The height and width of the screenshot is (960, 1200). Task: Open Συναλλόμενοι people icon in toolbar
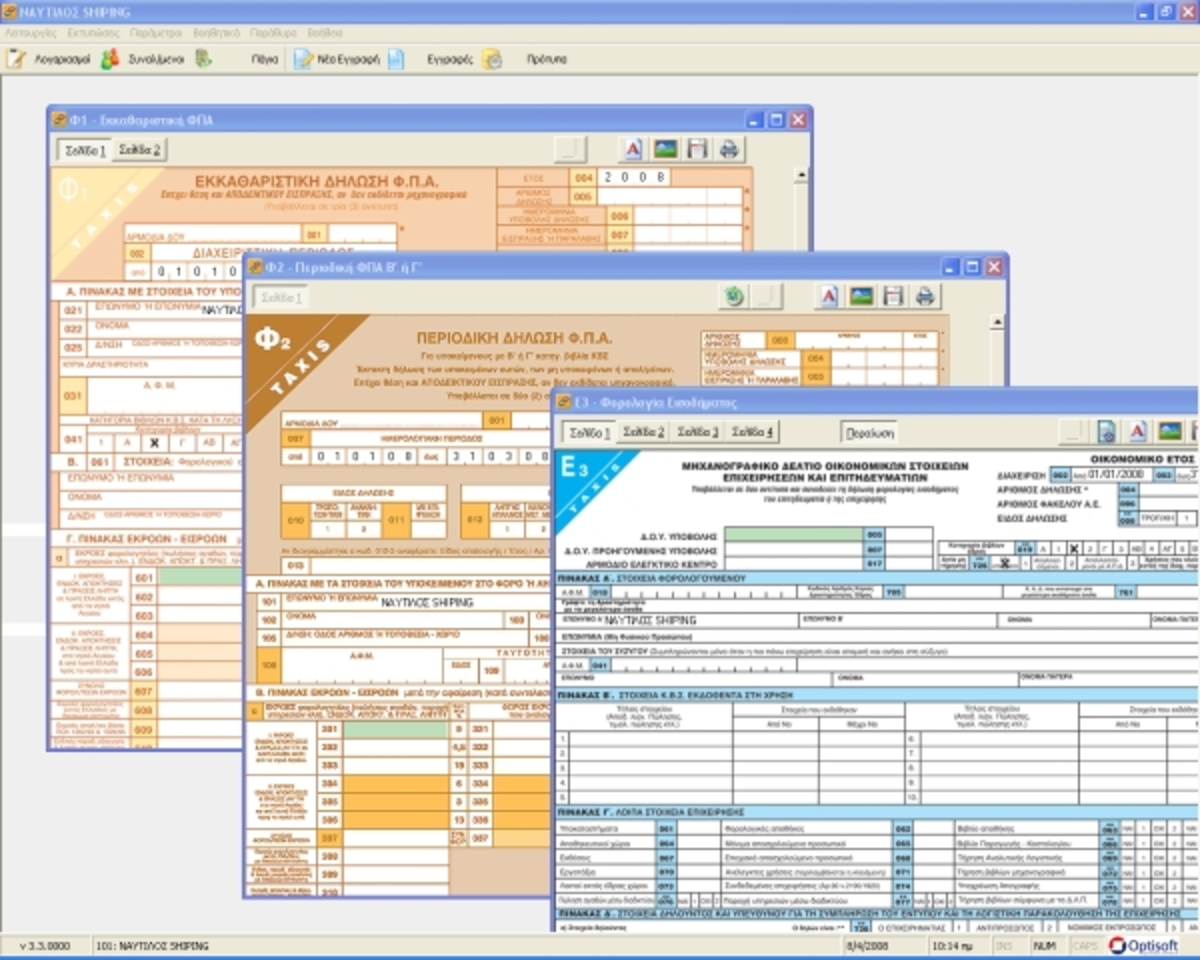(x=110, y=59)
